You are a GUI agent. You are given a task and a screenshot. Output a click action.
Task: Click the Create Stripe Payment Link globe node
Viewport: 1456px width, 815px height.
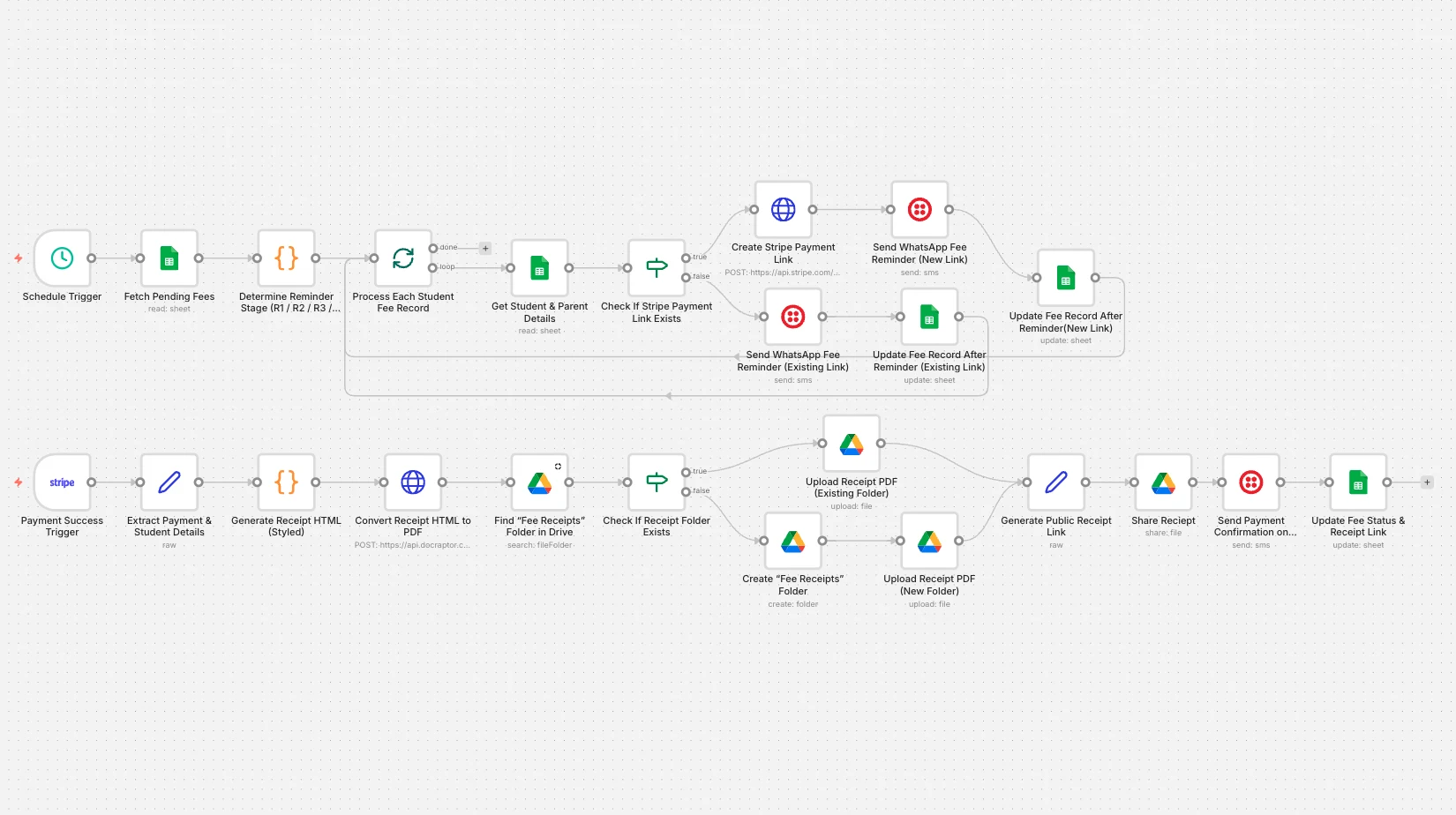(783, 210)
